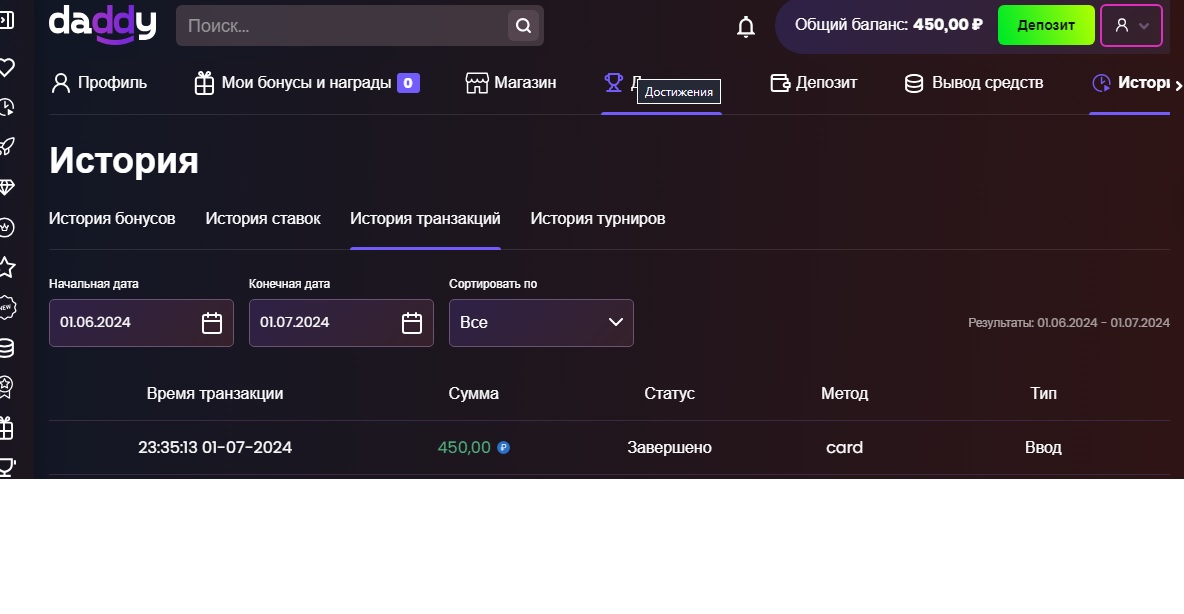This screenshot has height=614, width=1184.
Task: Switch to 'История ставок' tab
Action: [263, 219]
